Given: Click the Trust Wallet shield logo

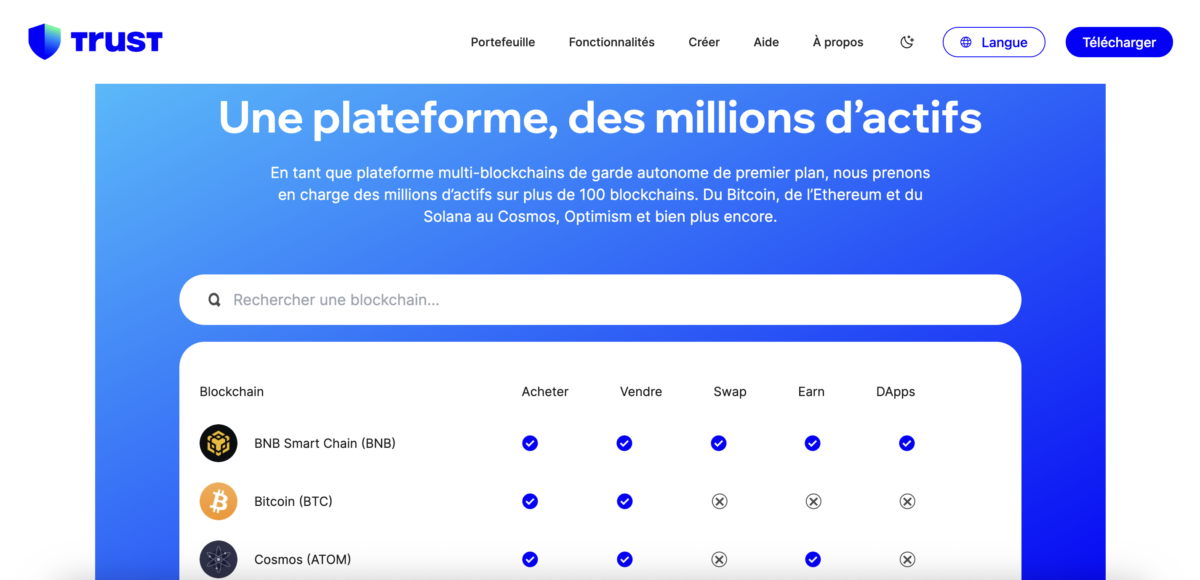Looking at the screenshot, I should [45, 42].
